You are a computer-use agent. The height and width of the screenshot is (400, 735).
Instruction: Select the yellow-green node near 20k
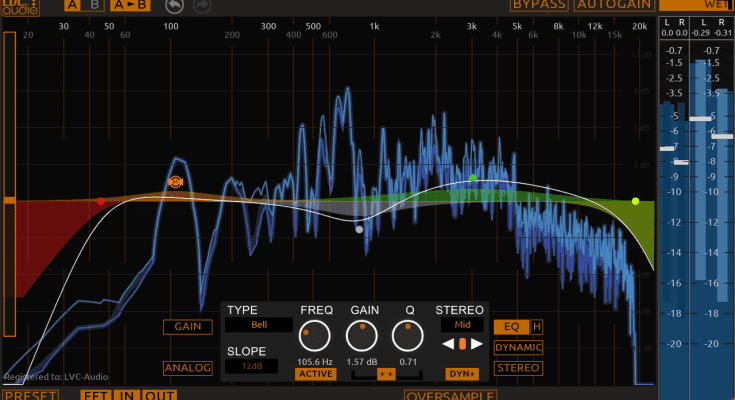click(x=635, y=201)
